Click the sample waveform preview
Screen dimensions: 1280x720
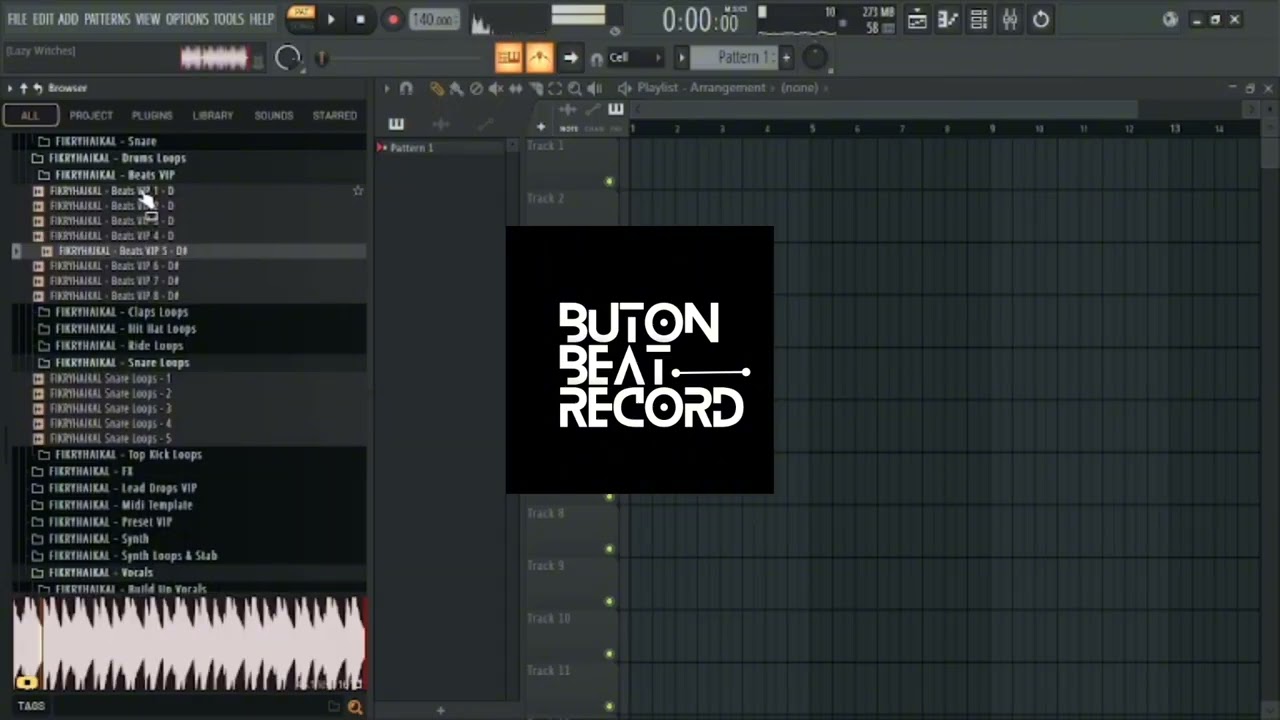[x=189, y=643]
